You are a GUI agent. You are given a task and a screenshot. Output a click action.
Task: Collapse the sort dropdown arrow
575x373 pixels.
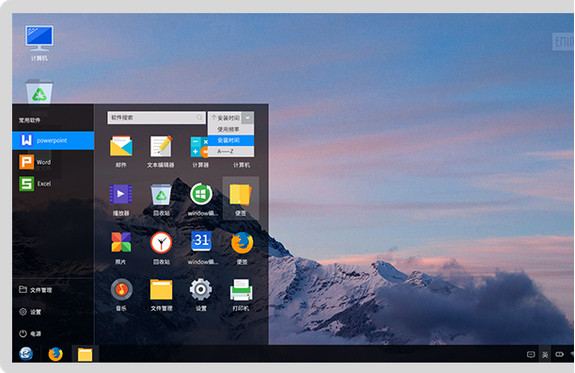[x=248, y=118]
